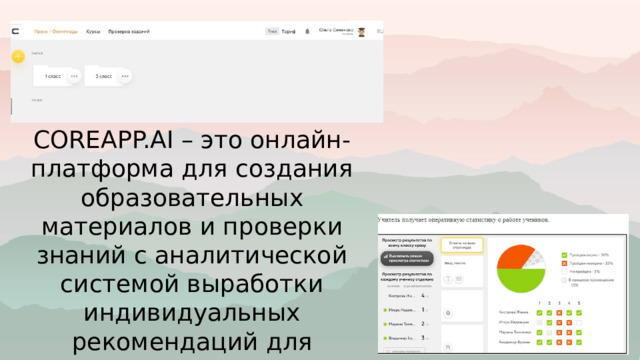Screen dimensions: 640x360
Task: Click fourth-row orange X in column 3
Action: point(559,342)
